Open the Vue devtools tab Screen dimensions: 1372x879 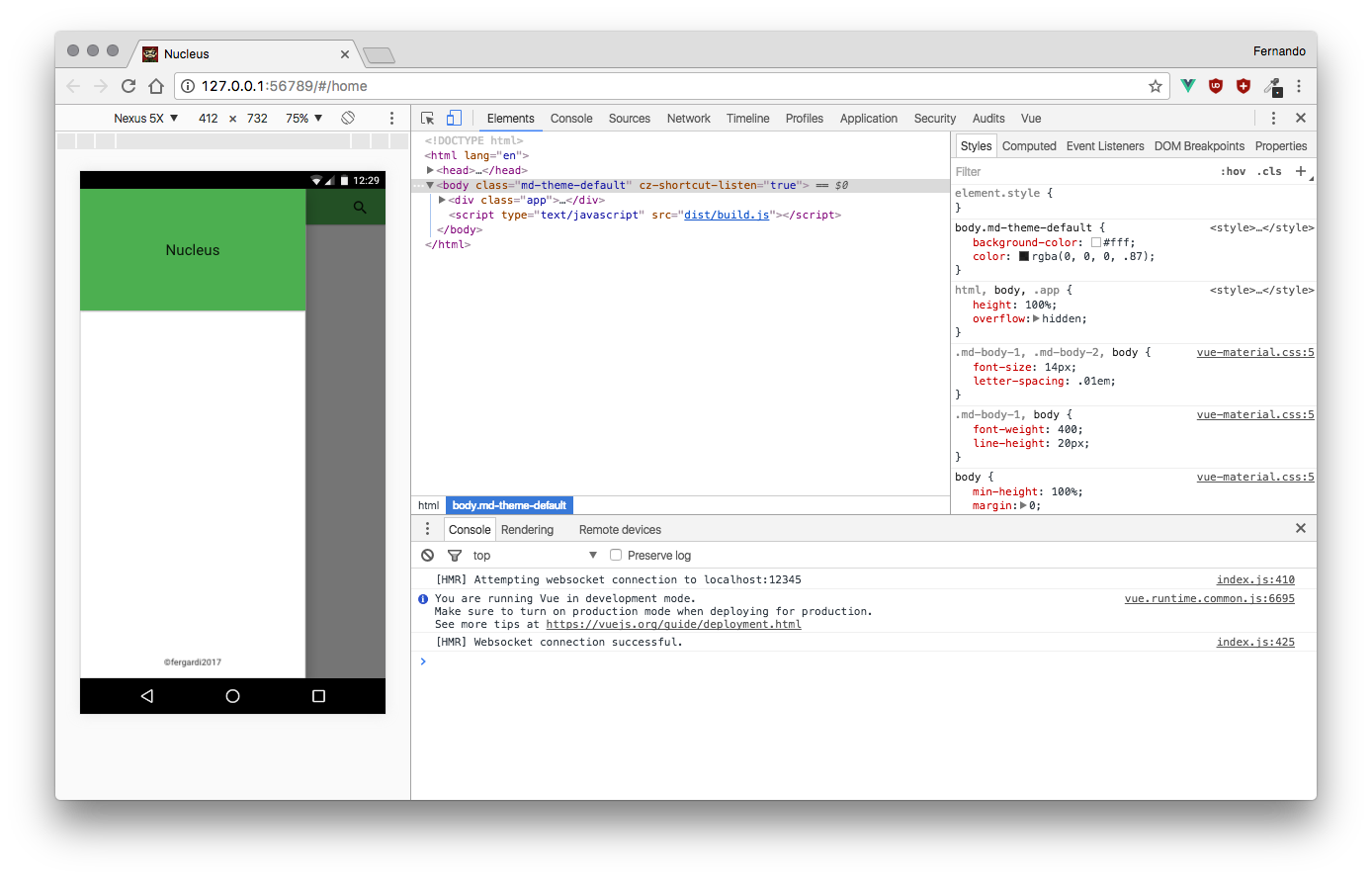(1031, 118)
